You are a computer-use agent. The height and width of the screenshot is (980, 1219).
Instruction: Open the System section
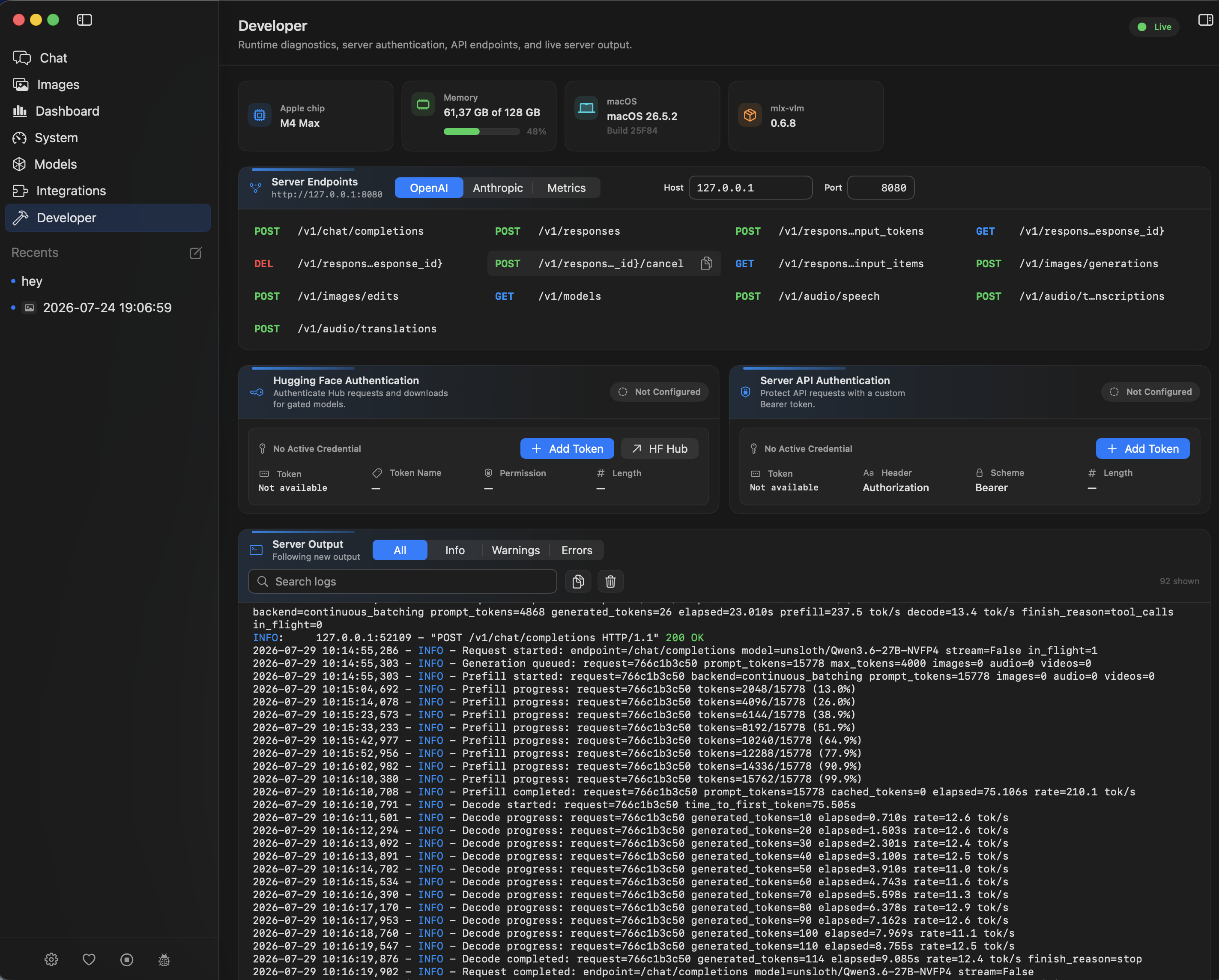[108, 137]
